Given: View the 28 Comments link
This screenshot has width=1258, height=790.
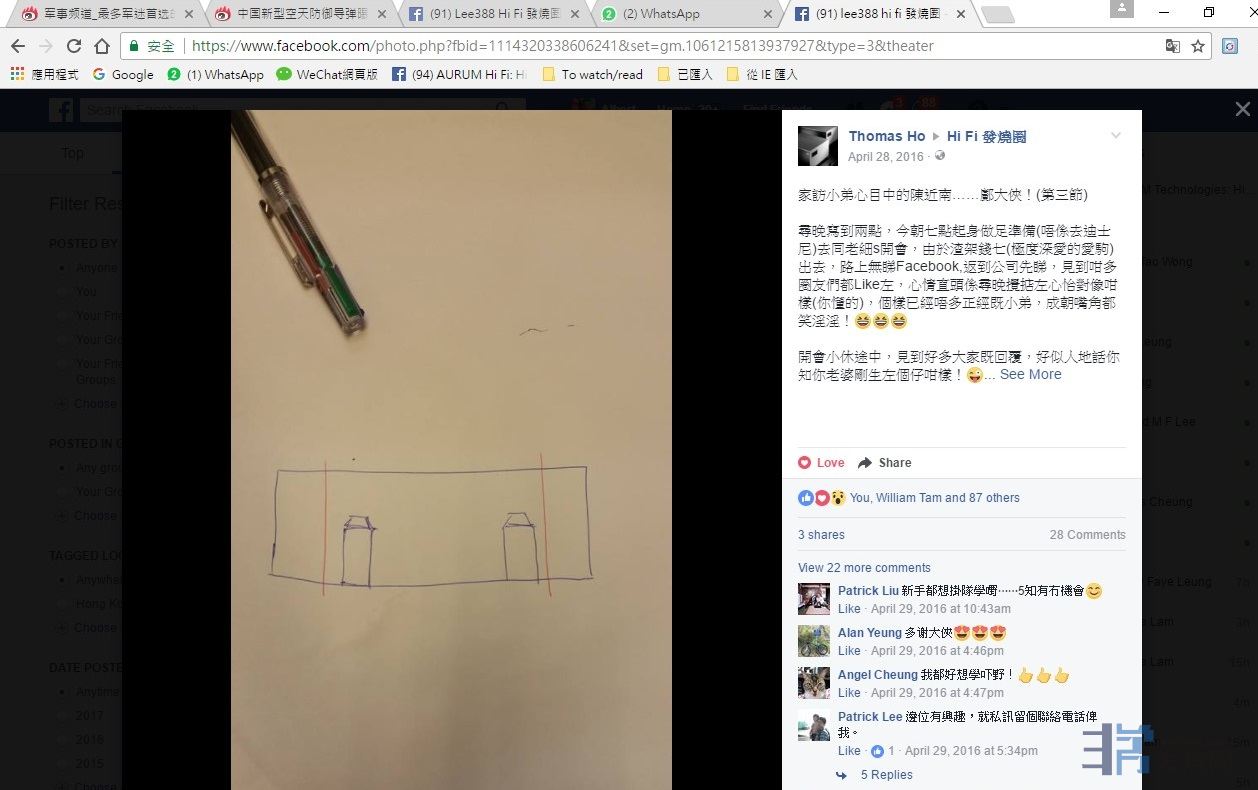Looking at the screenshot, I should pyautogui.click(x=1087, y=535).
